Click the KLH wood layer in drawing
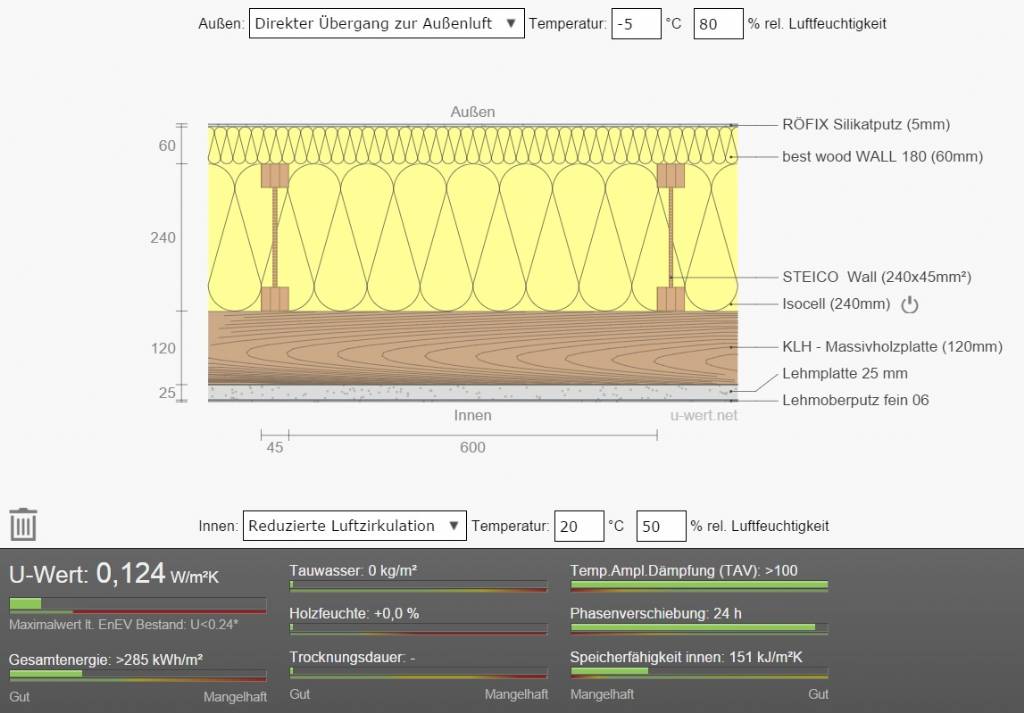This screenshot has width=1024, height=713. pos(472,347)
